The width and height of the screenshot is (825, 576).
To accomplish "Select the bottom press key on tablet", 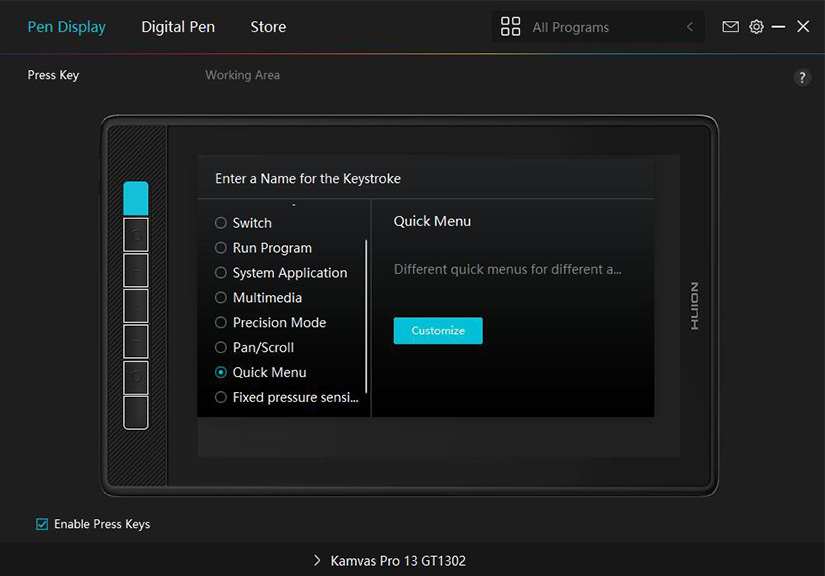I will click(136, 412).
